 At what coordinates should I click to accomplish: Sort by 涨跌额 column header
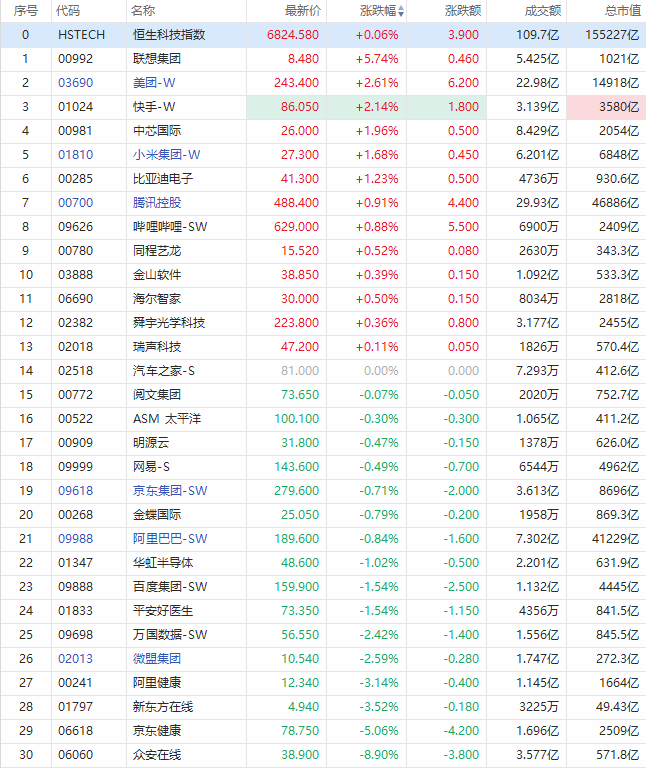[463, 11]
